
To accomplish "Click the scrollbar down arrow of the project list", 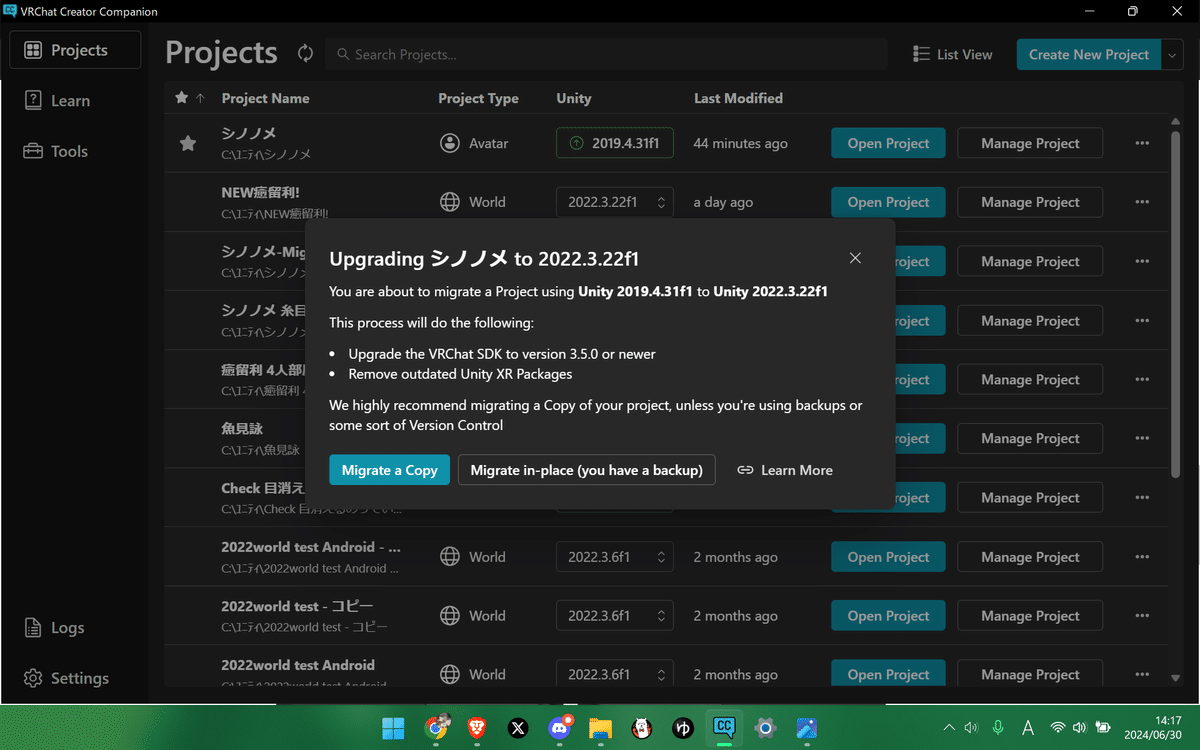I will click(x=1175, y=677).
